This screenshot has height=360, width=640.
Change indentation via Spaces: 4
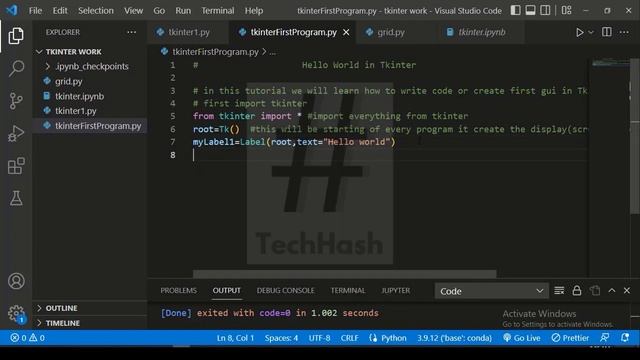pyautogui.click(x=281, y=338)
